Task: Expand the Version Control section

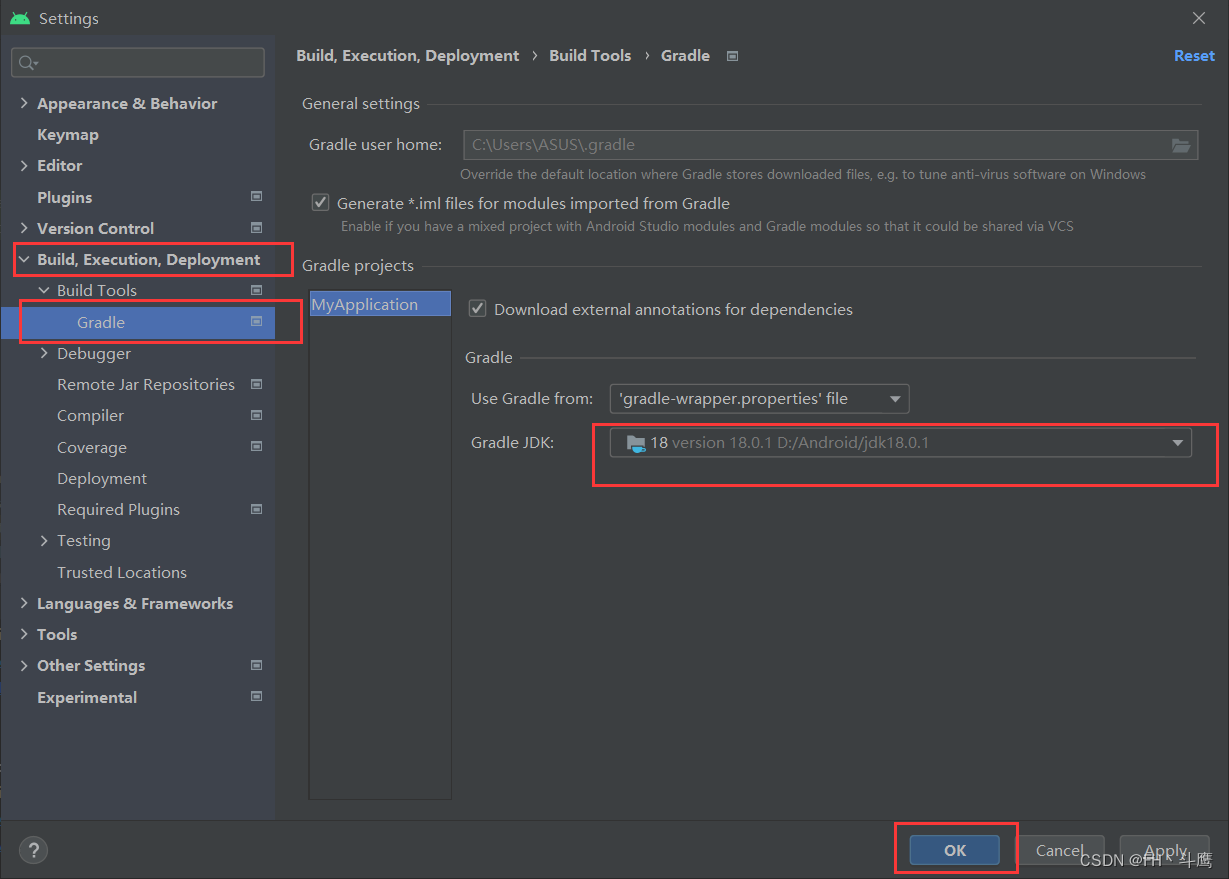Action: point(24,228)
